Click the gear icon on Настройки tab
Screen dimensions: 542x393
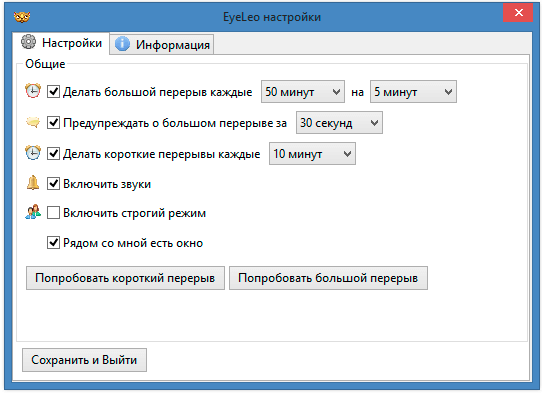click(x=28, y=42)
